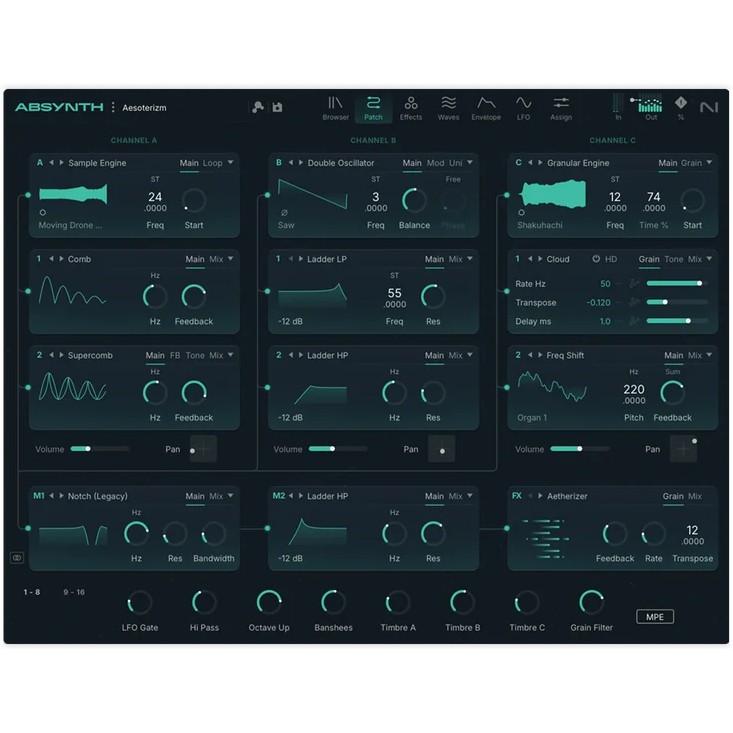Open Comb module dropdown arrow
Screen dimensions: 733x733
point(230,259)
